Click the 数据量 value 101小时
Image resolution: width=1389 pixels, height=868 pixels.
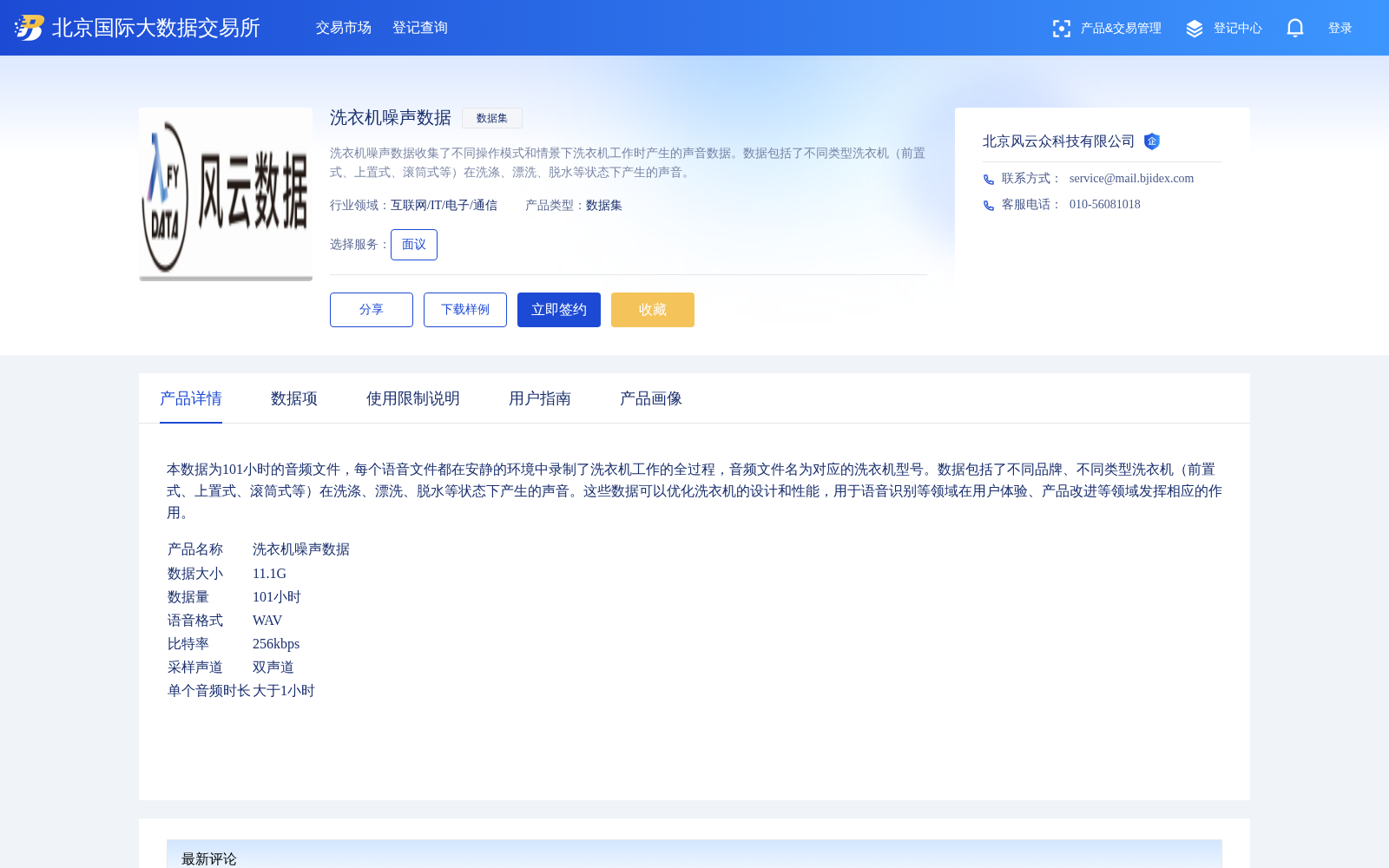coord(277,597)
